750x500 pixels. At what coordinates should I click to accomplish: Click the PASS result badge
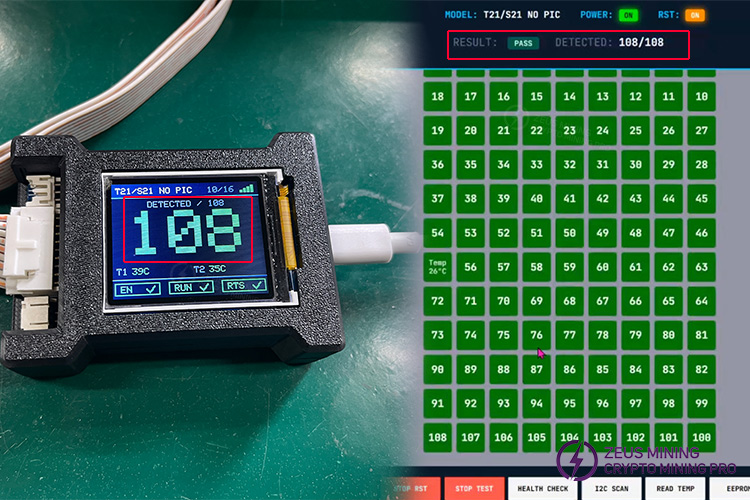coord(523,43)
